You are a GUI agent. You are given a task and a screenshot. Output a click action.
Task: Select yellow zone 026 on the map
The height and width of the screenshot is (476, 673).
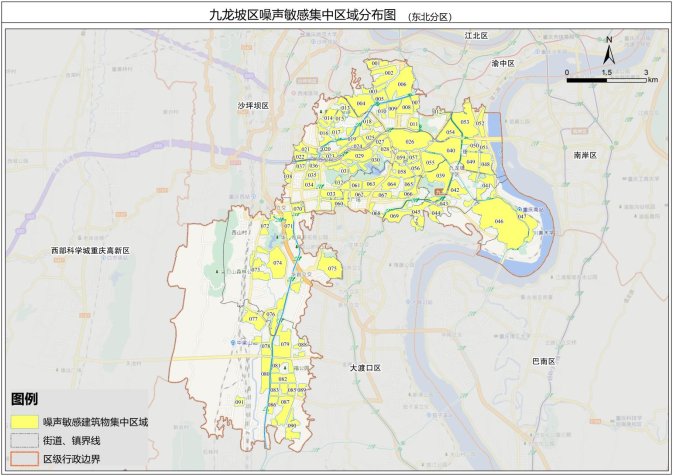[x=408, y=142]
